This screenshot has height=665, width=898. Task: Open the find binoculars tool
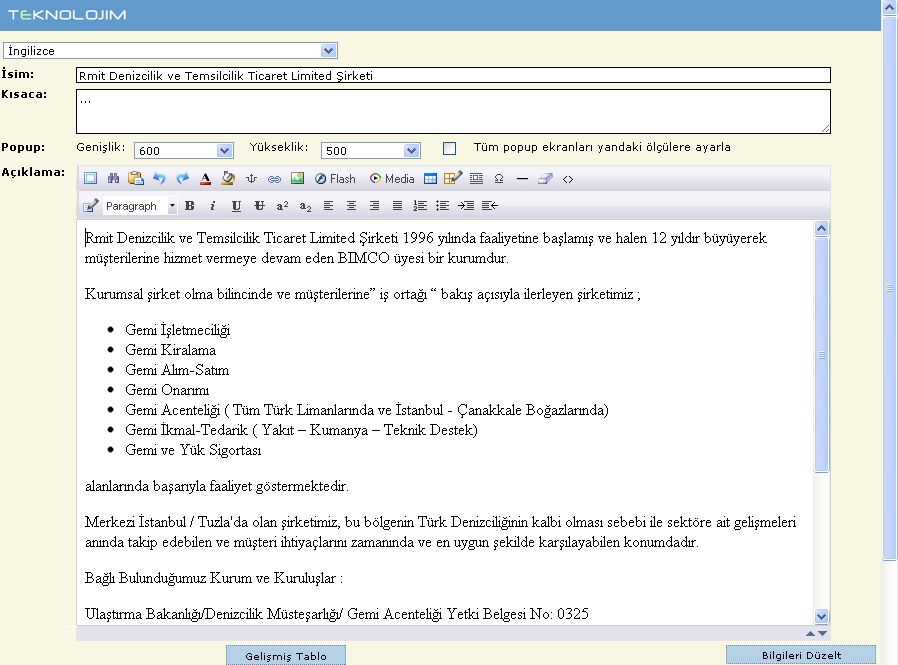pyautogui.click(x=113, y=179)
